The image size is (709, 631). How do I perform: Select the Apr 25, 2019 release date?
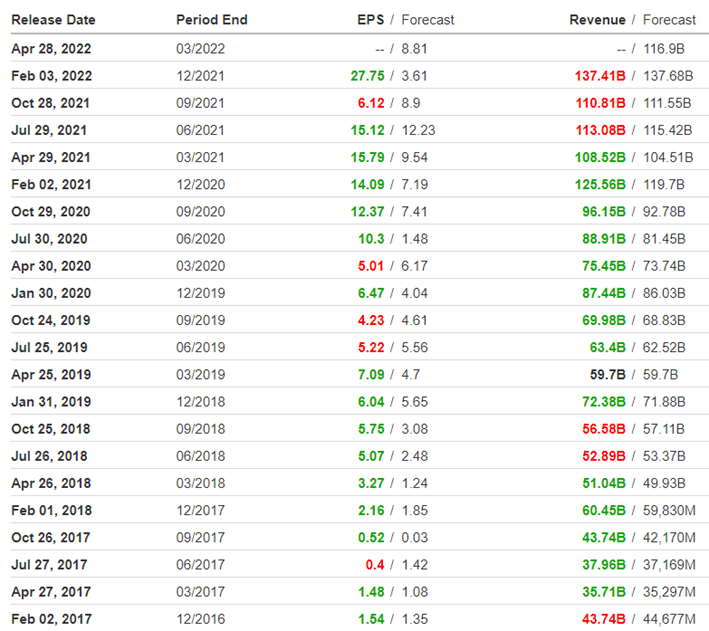pos(51,375)
